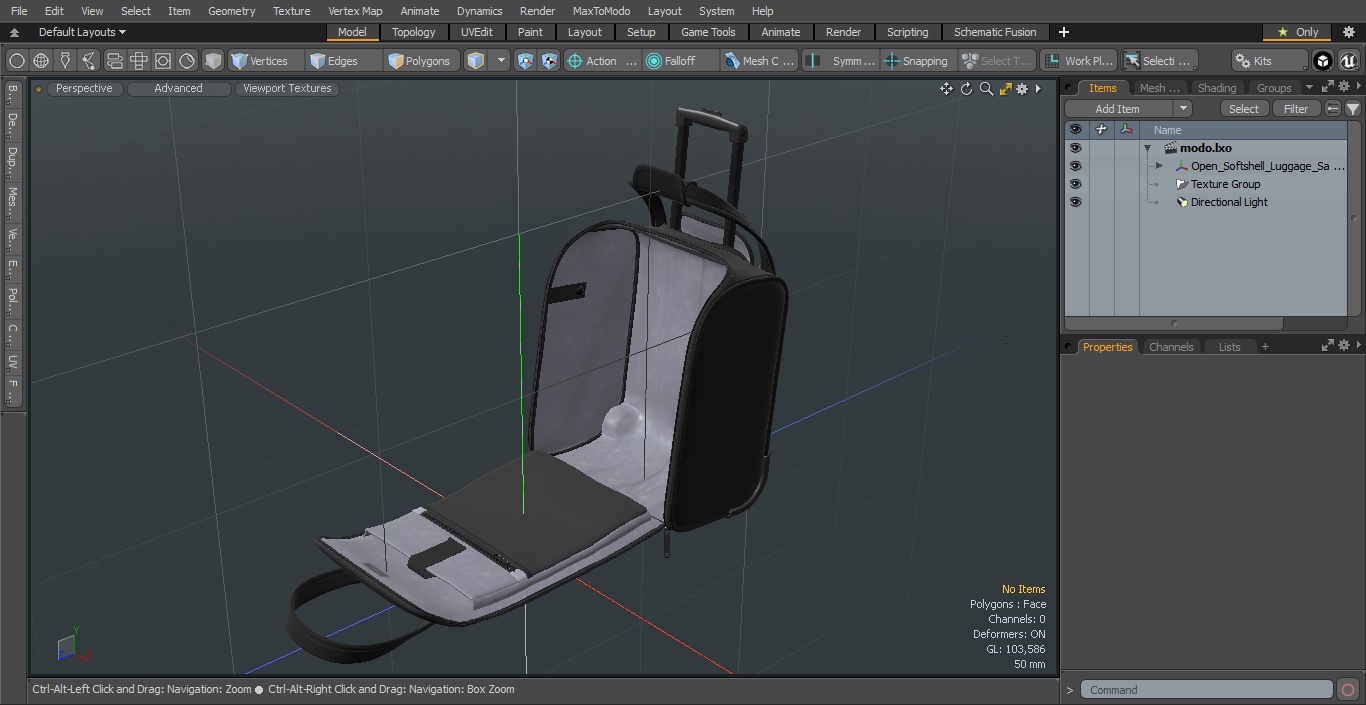Toggle Symmetry option
Image resolution: width=1366 pixels, height=705 pixels.
tap(842, 61)
